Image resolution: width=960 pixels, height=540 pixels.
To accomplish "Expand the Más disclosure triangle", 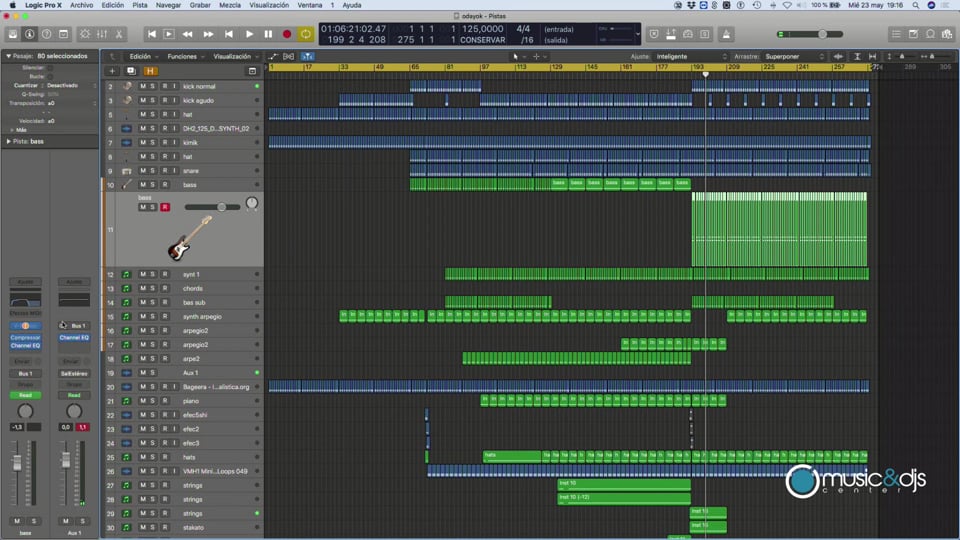I will point(12,130).
